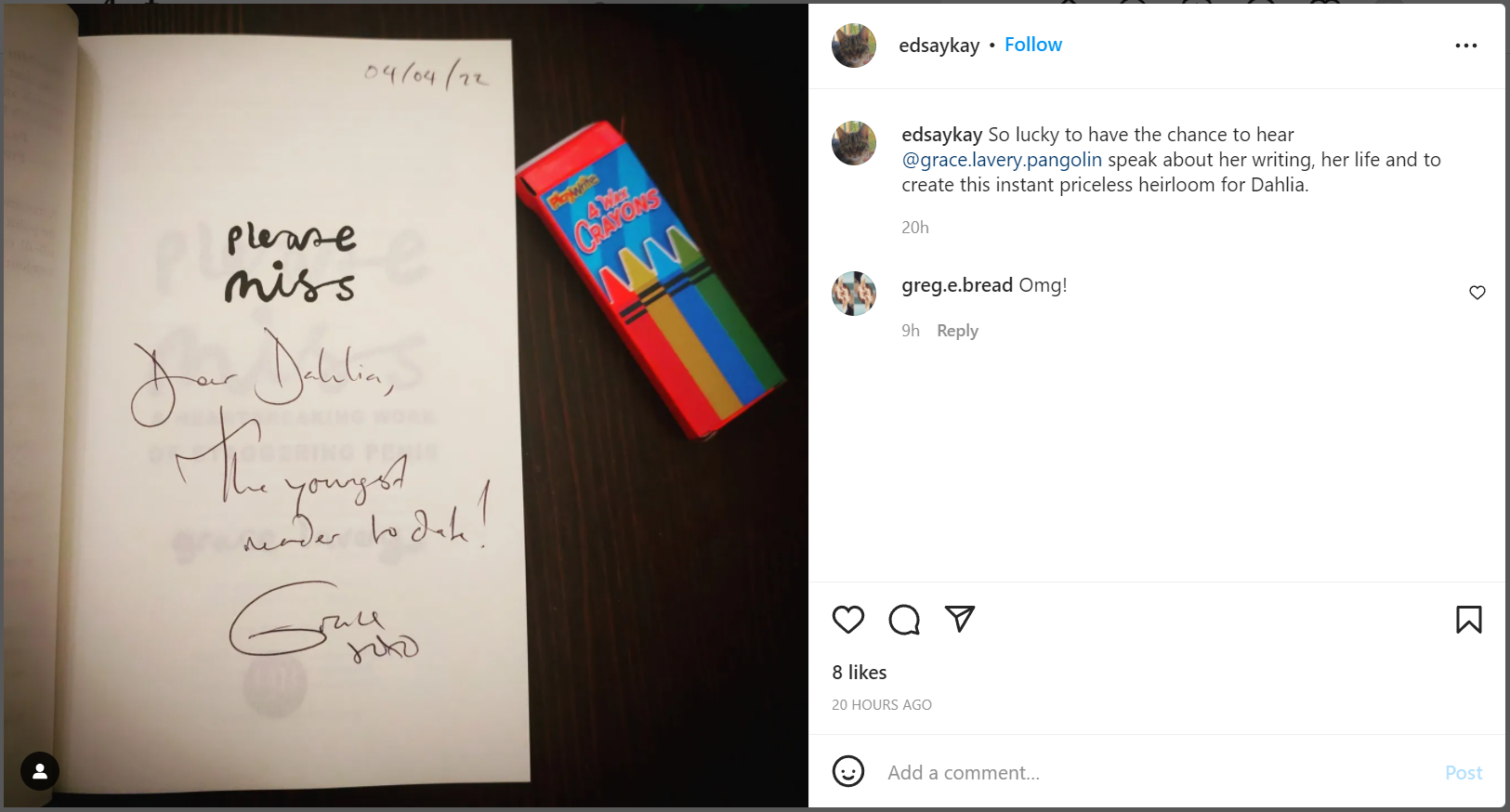
Task: Click the edsaykay header profile avatar
Action: 854,46
